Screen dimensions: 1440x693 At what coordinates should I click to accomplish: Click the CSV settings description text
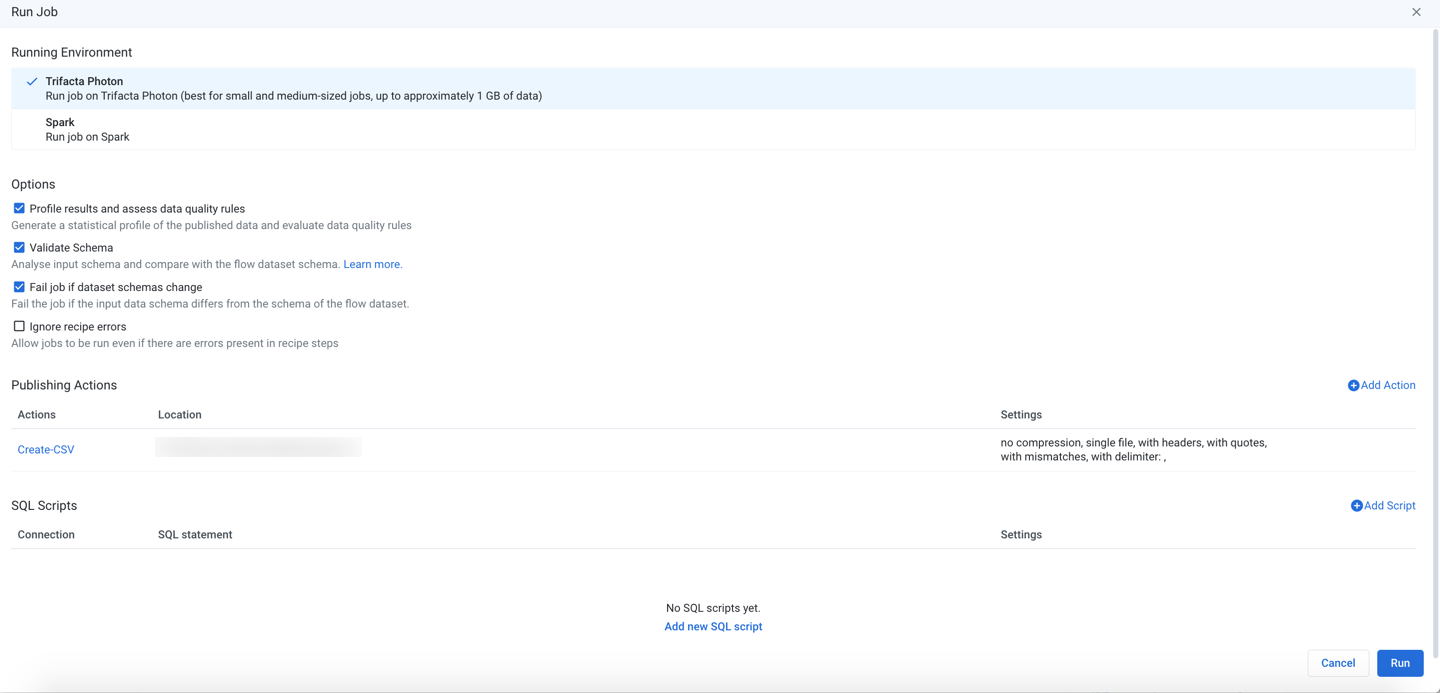click(x=1133, y=450)
